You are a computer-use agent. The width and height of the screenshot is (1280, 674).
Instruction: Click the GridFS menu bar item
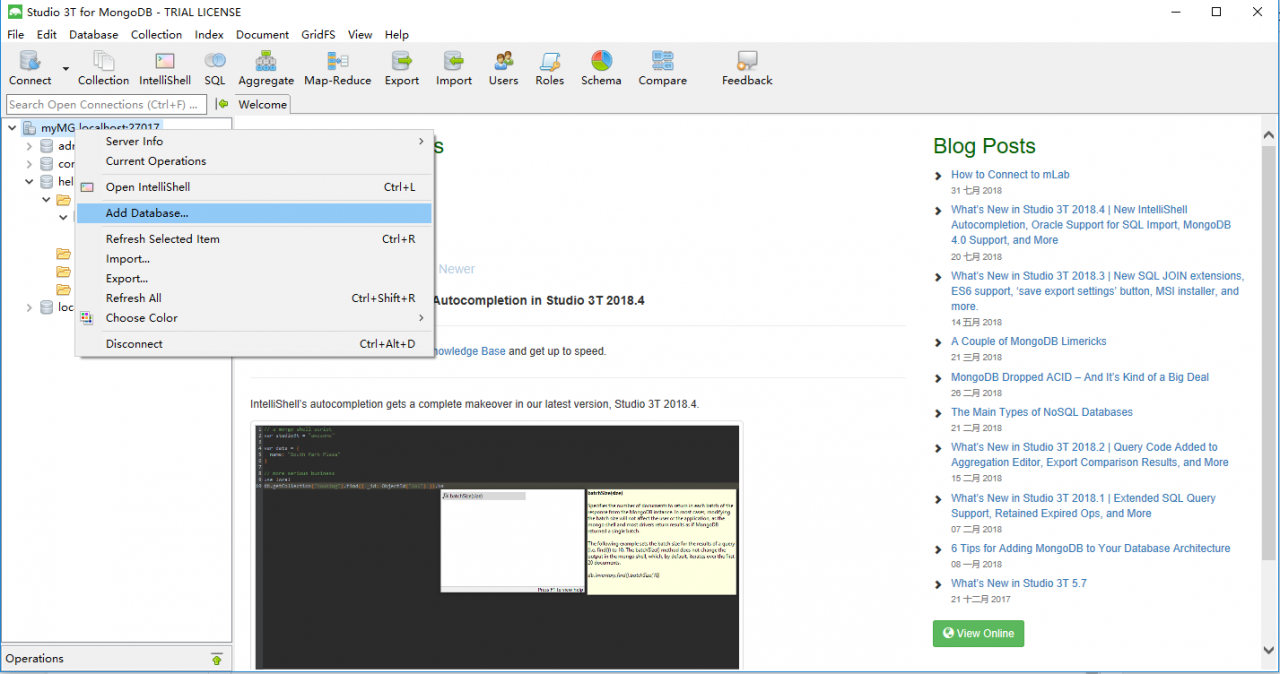point(317,34)
